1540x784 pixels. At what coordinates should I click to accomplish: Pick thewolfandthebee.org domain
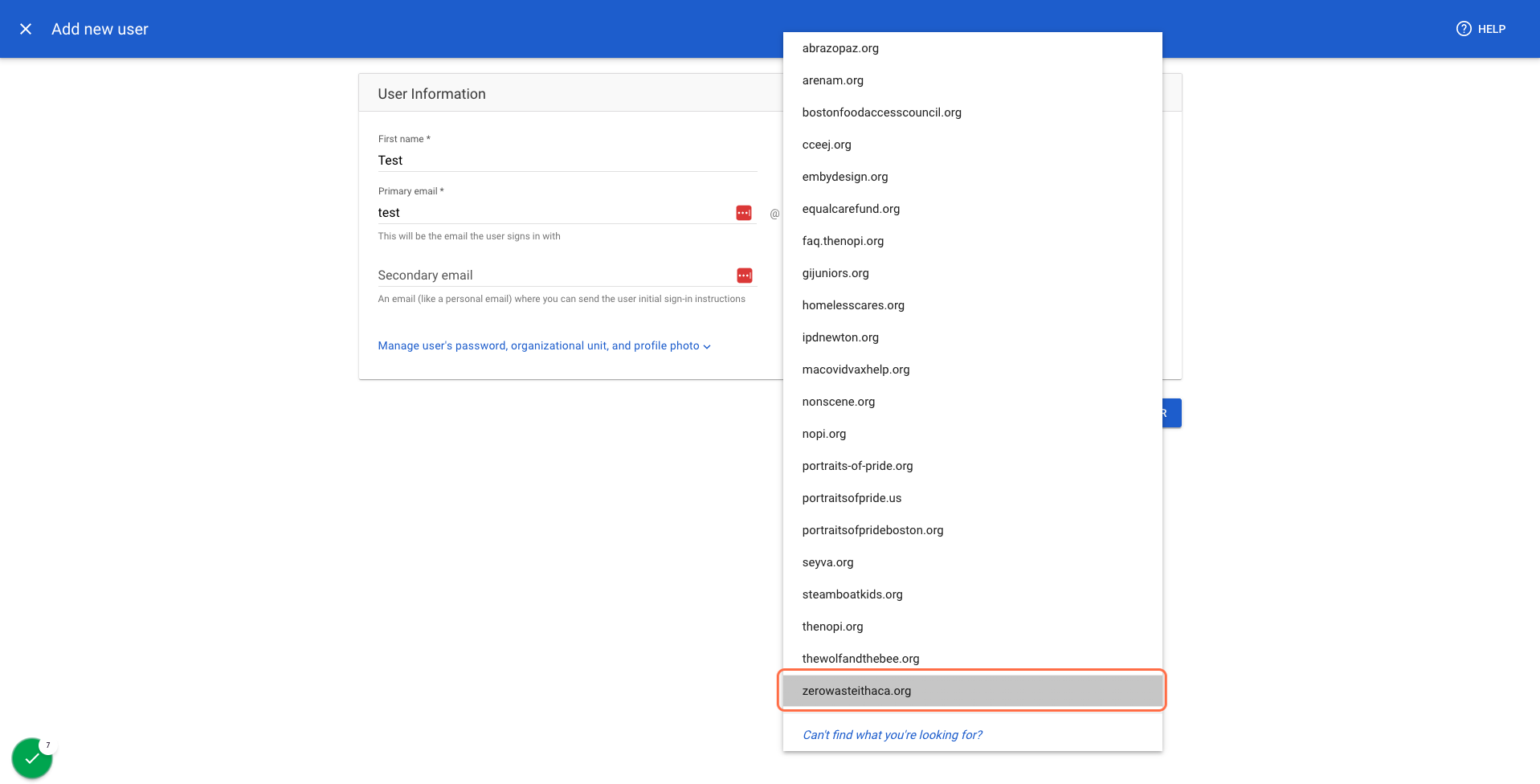[x=972, y=659]
